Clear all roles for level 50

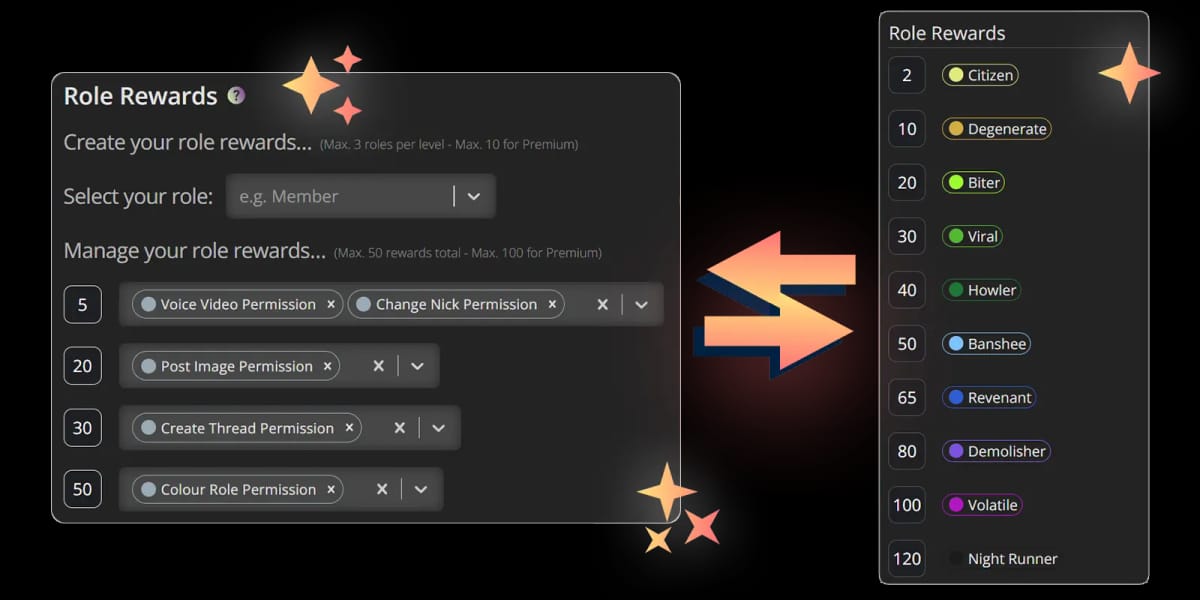coord(381,490)
